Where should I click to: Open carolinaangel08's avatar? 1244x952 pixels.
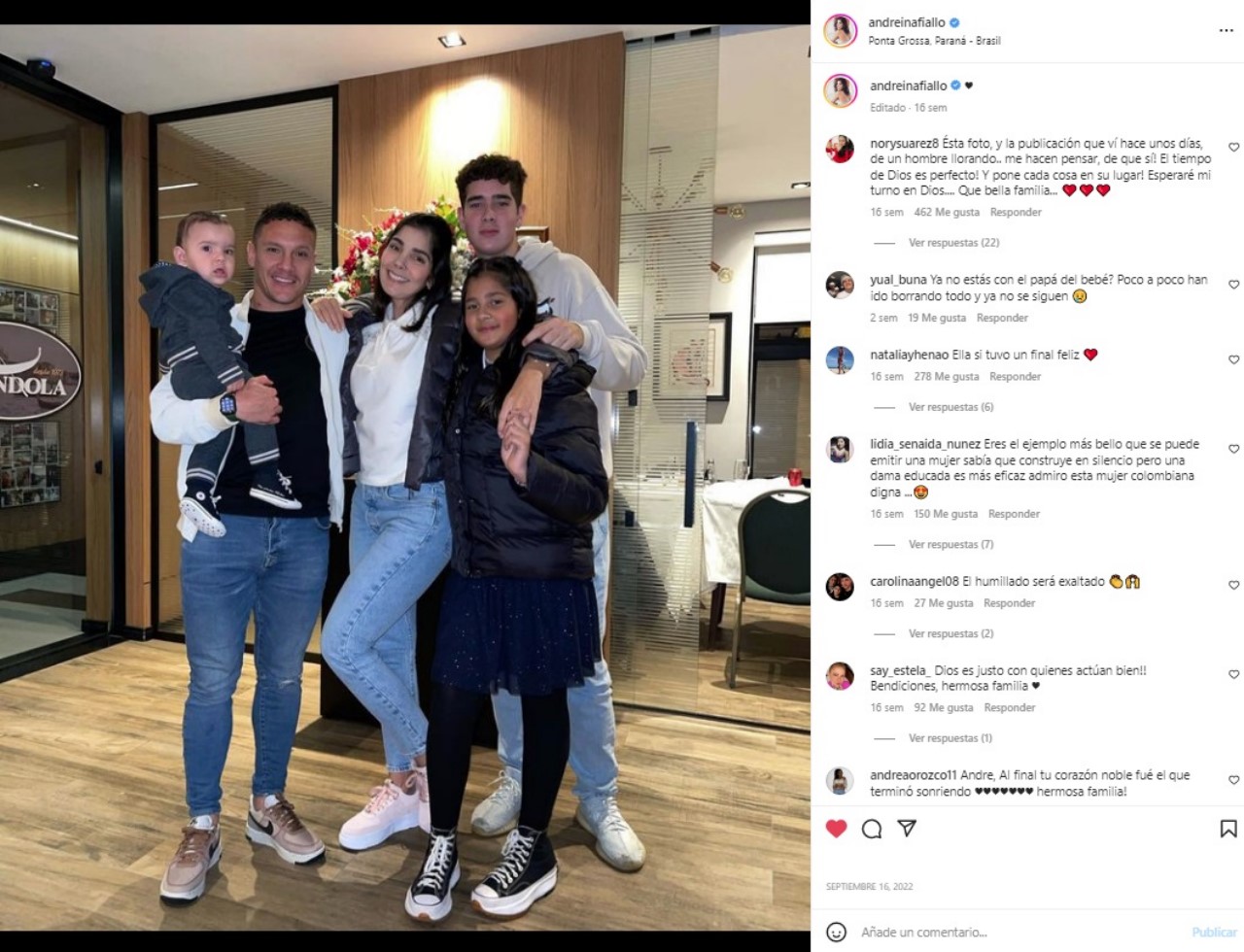pos(840,587)
